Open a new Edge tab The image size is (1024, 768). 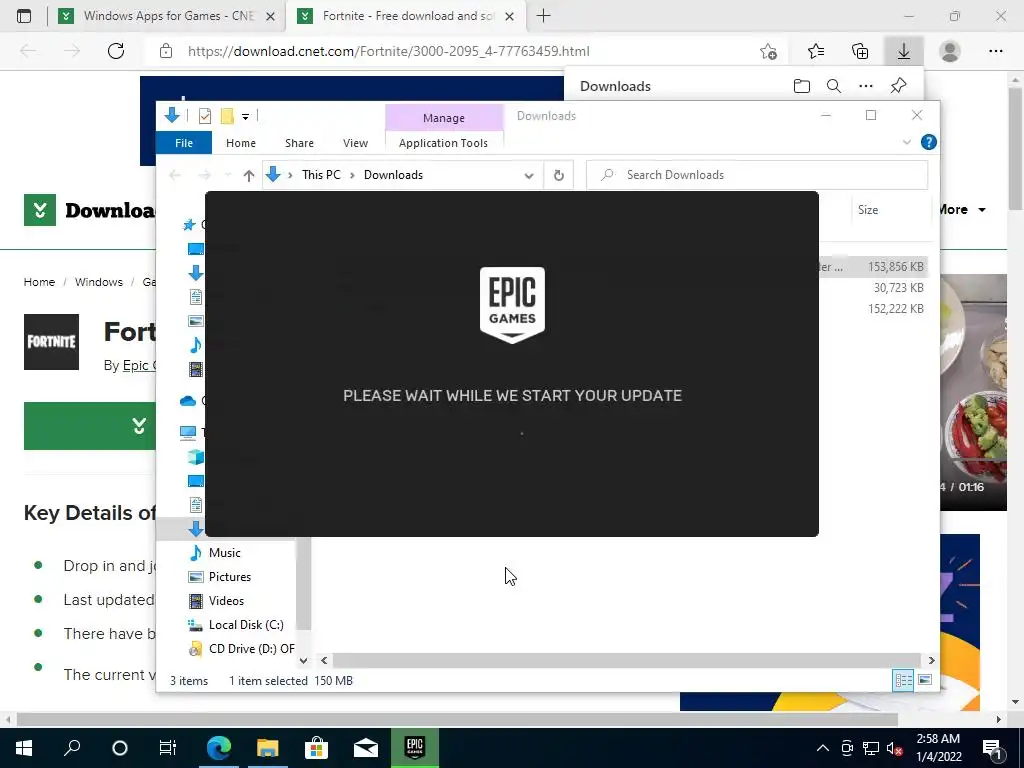543,16
